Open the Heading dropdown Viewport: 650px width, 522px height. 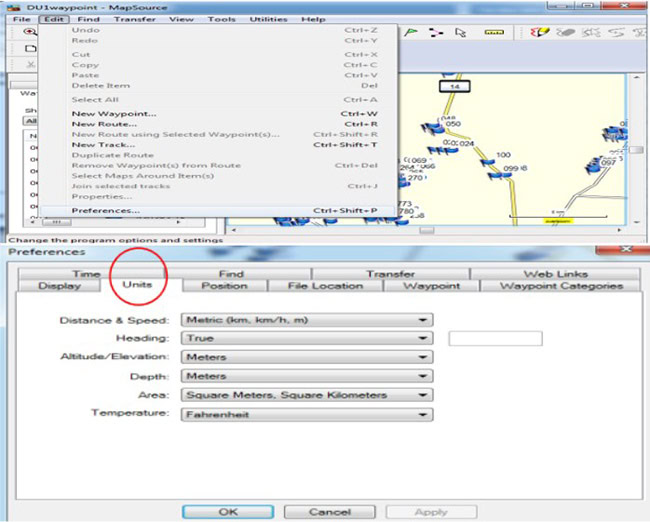[307, 338]
